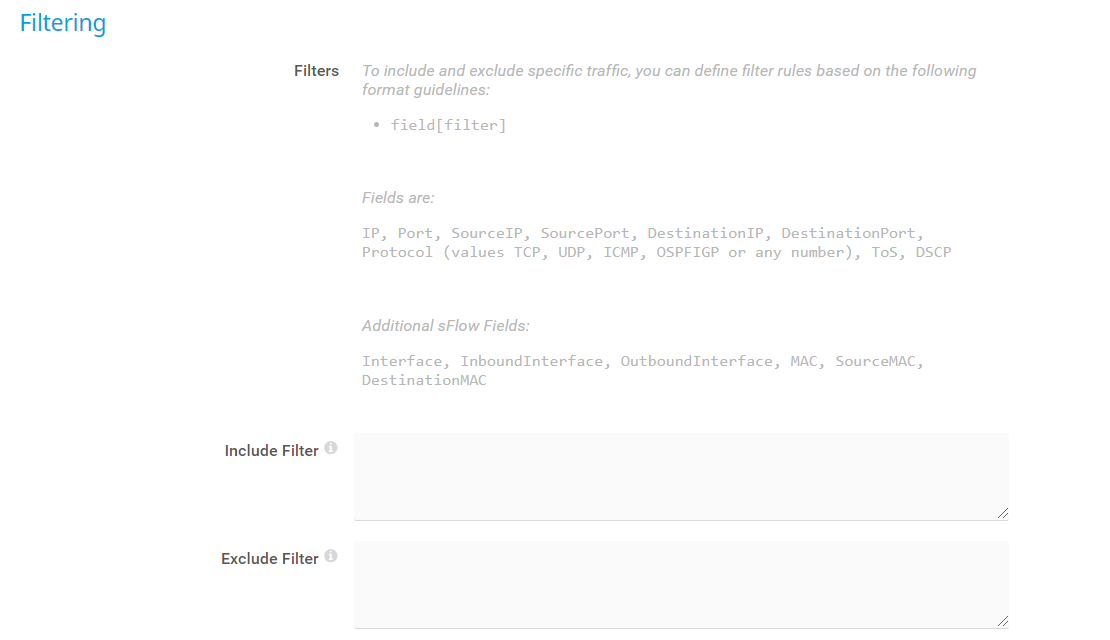Click the field[filter] format example

coord(448,126)
